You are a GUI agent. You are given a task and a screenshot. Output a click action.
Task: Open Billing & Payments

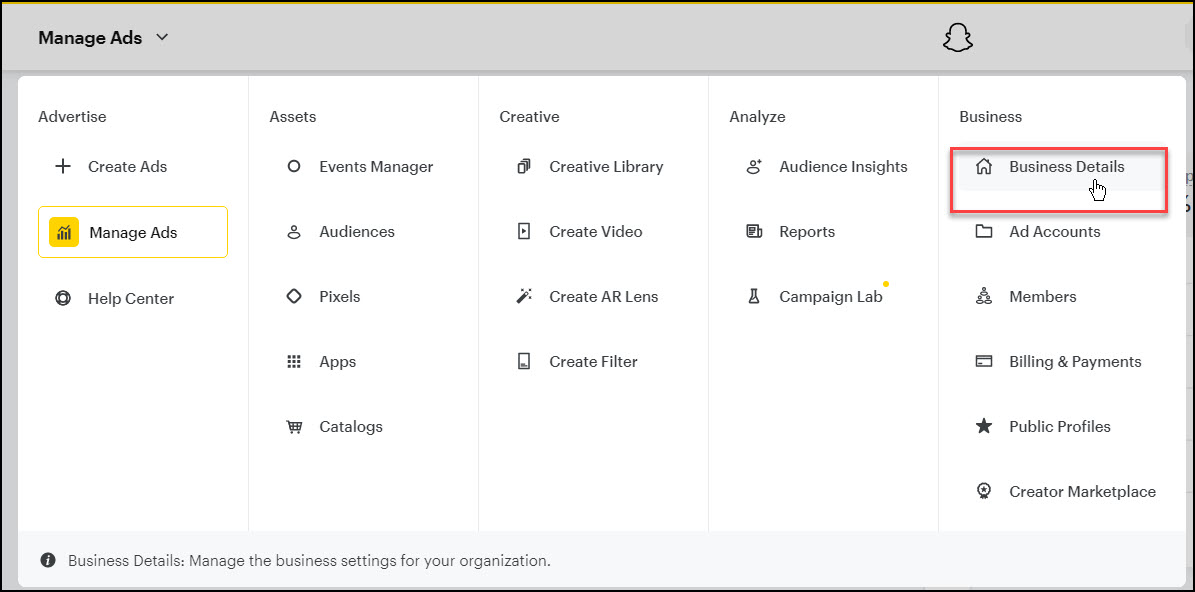(1075, 362)
